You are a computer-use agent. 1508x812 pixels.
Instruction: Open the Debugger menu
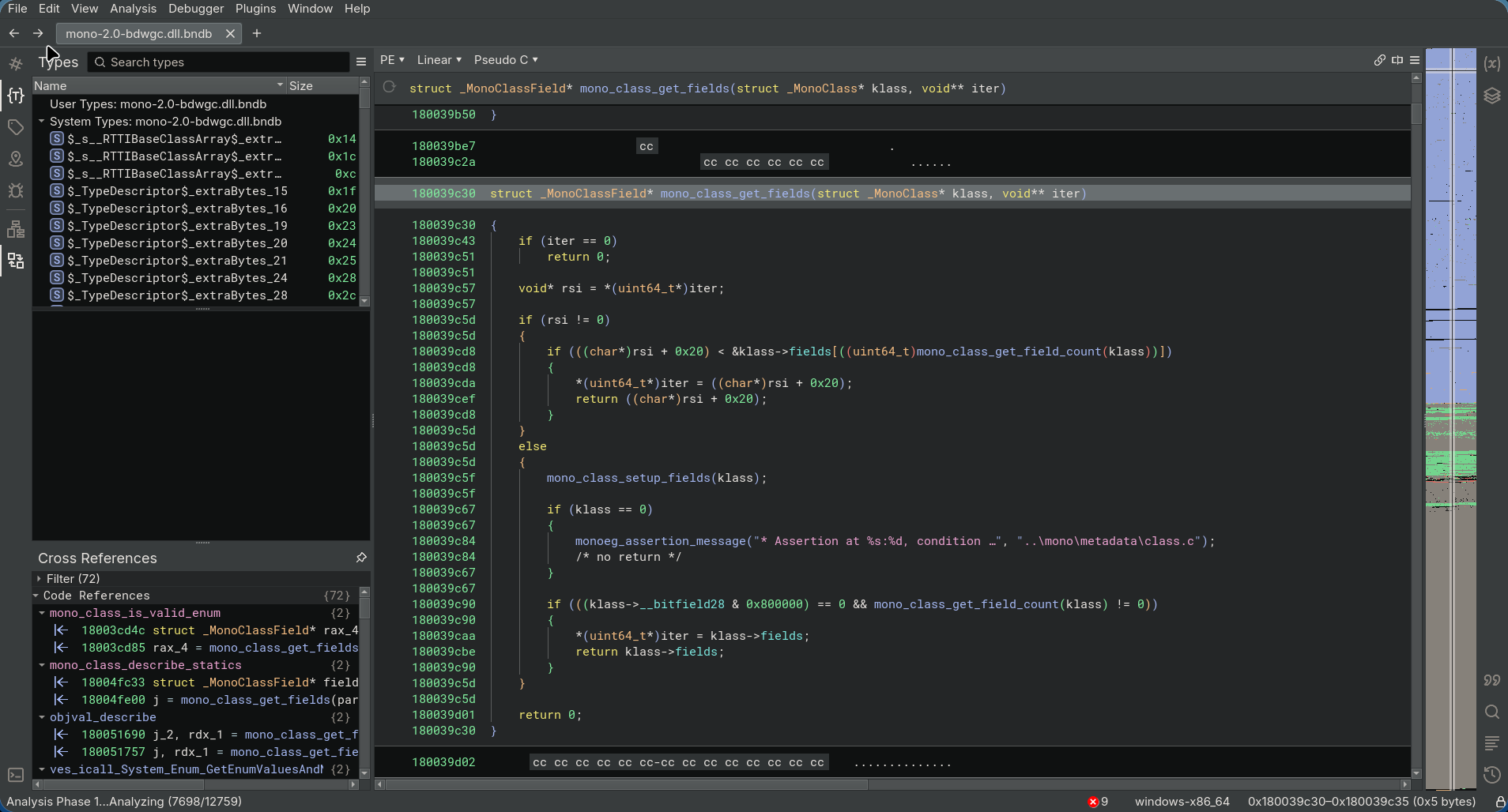pyautogui.click(x=196, y=9)
